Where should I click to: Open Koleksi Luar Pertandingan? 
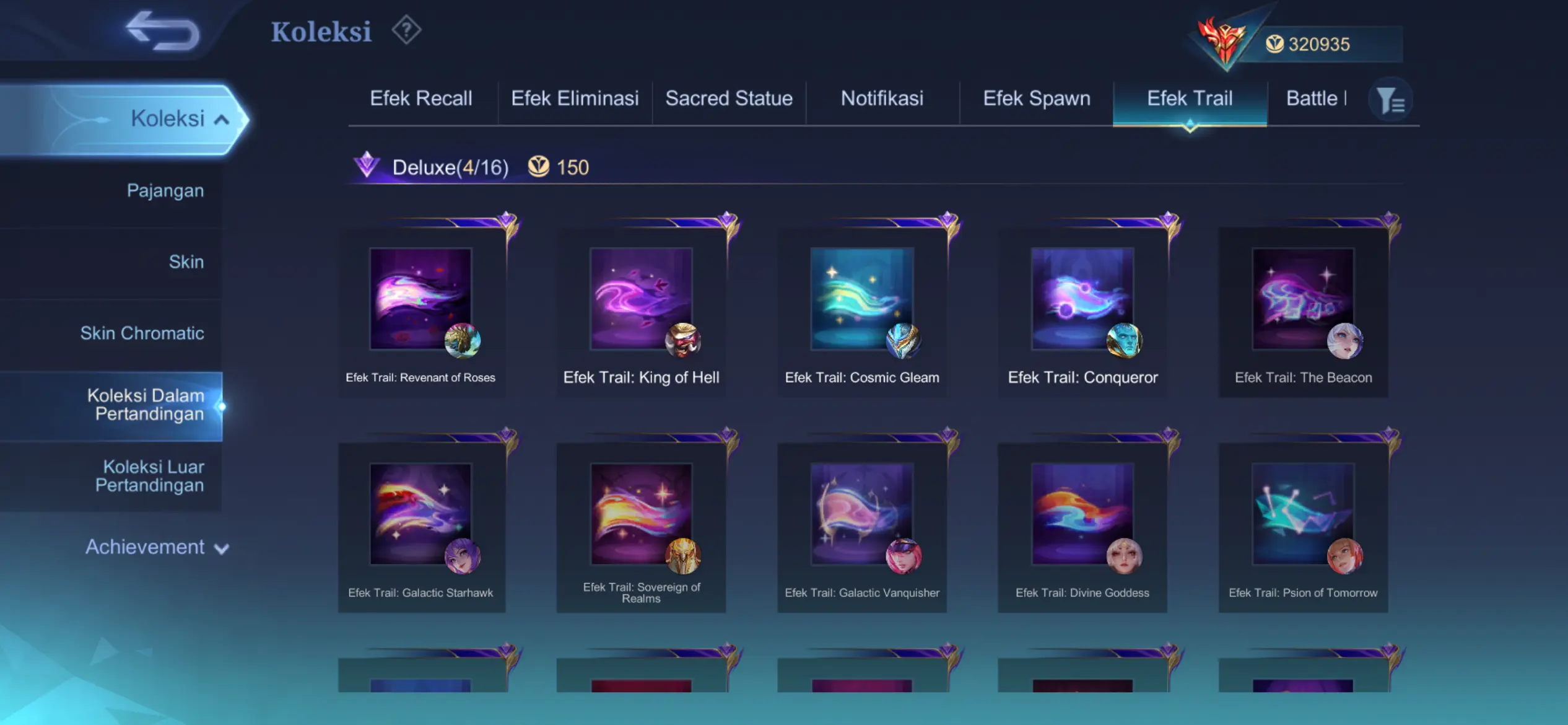[x=149, y=476]
